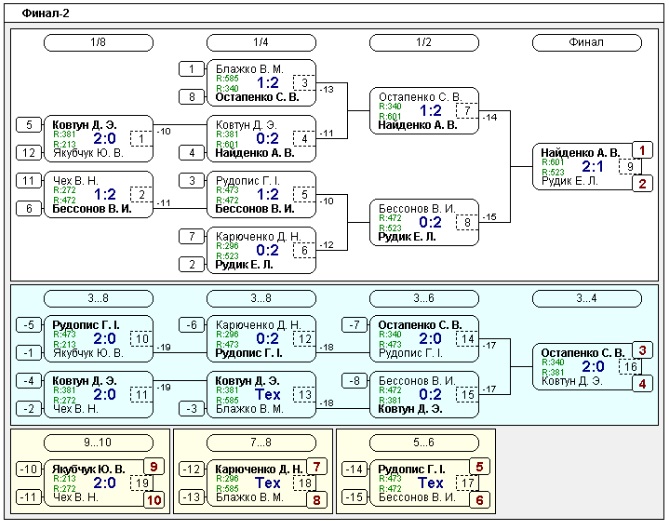This screenshot has width=669, height=521.
Task: Click match number 12 box, Карюченко–Рудопис game
Action: (304, 339)
